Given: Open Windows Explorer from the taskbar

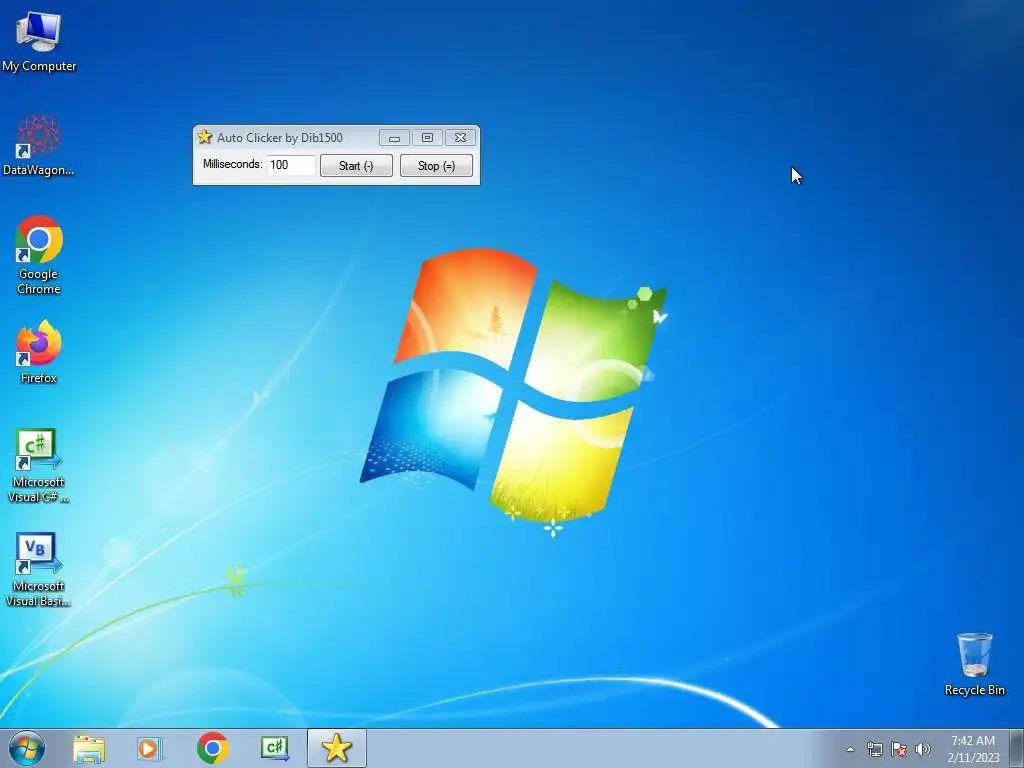Looking at the screenshot, I should (x=89, y=748).
